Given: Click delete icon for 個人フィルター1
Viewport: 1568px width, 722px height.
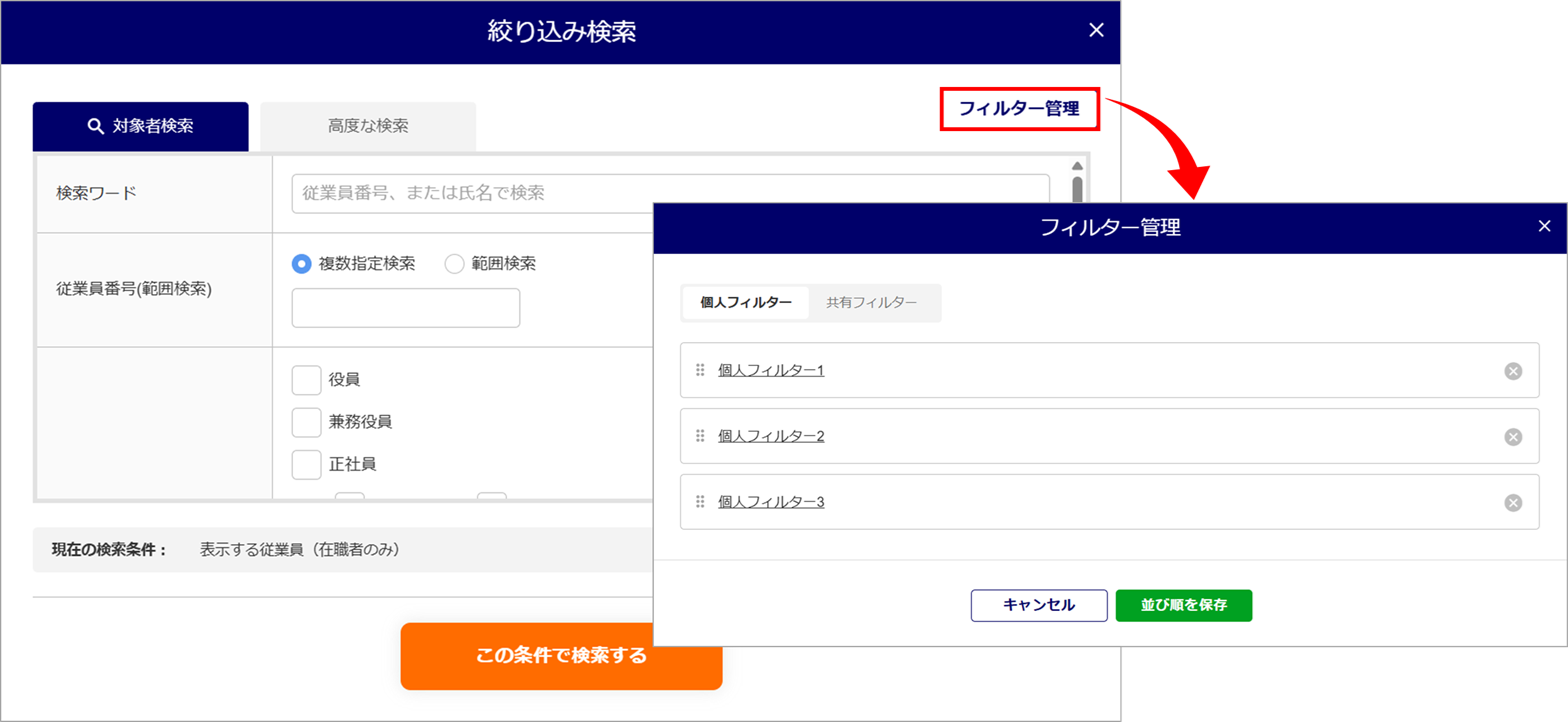Looking at the screenshot, I should [x=1513, y=371].
